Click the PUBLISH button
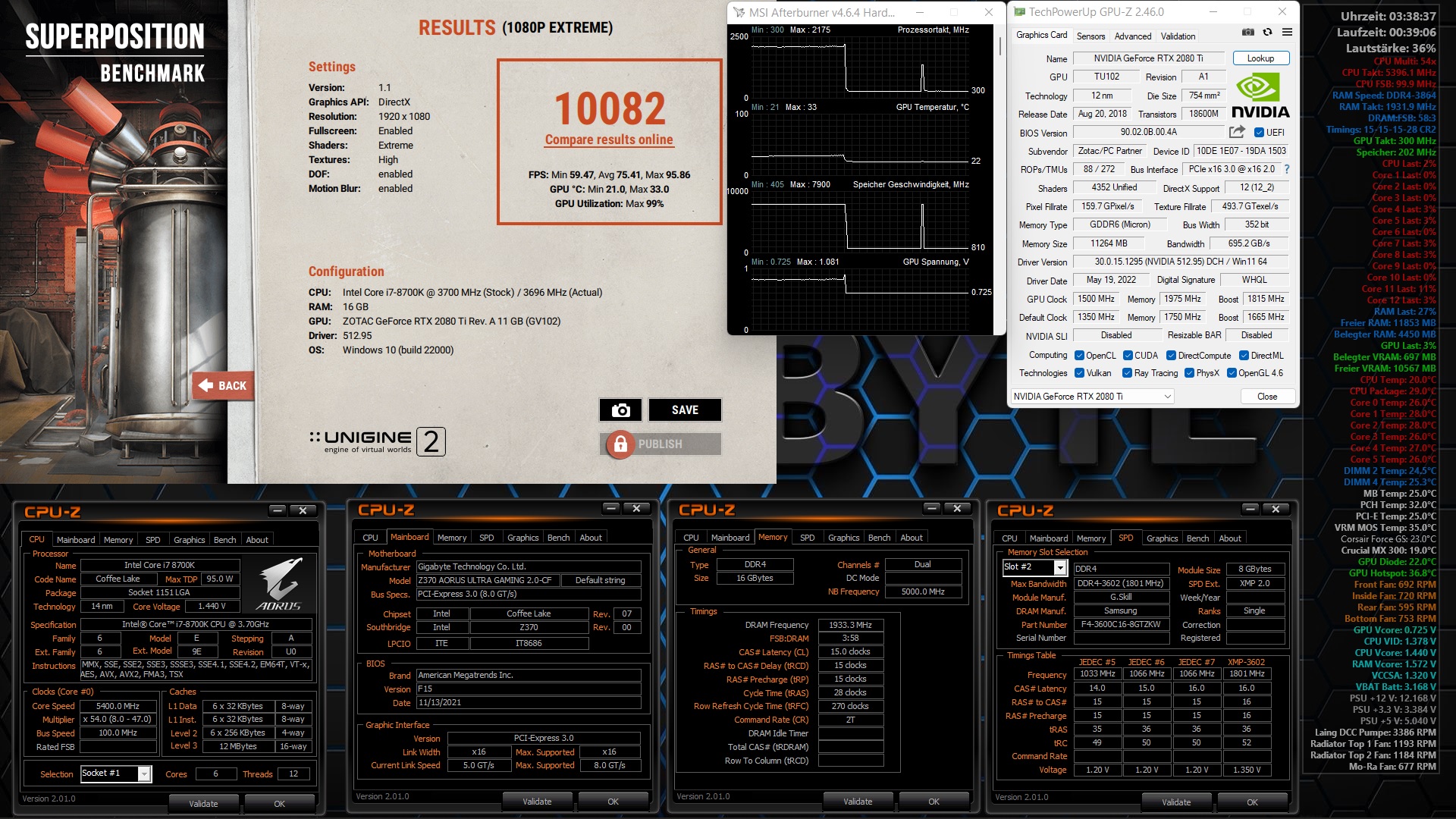Viewport: 1456px width, 819px height. (661, 444)
